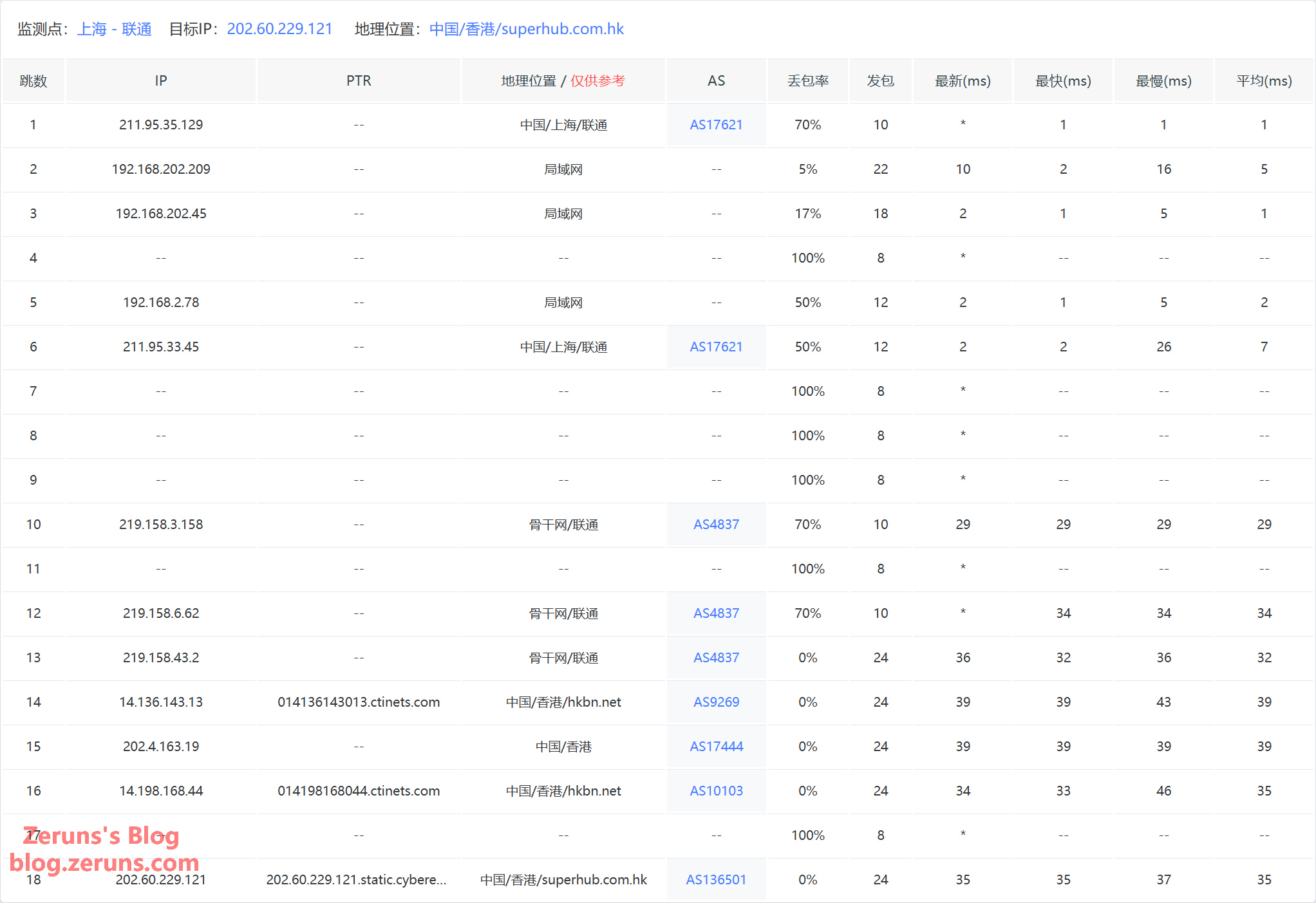Click the 丢包率 column header

click(807, 81)
